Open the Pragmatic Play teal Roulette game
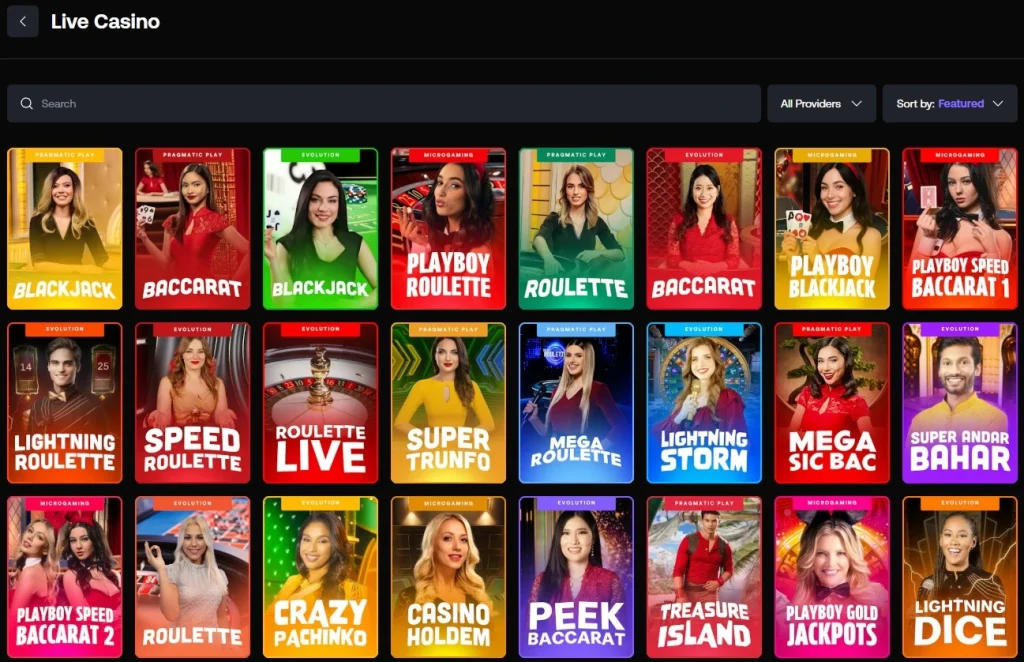Screen dimensions: 1024x662 576,229
